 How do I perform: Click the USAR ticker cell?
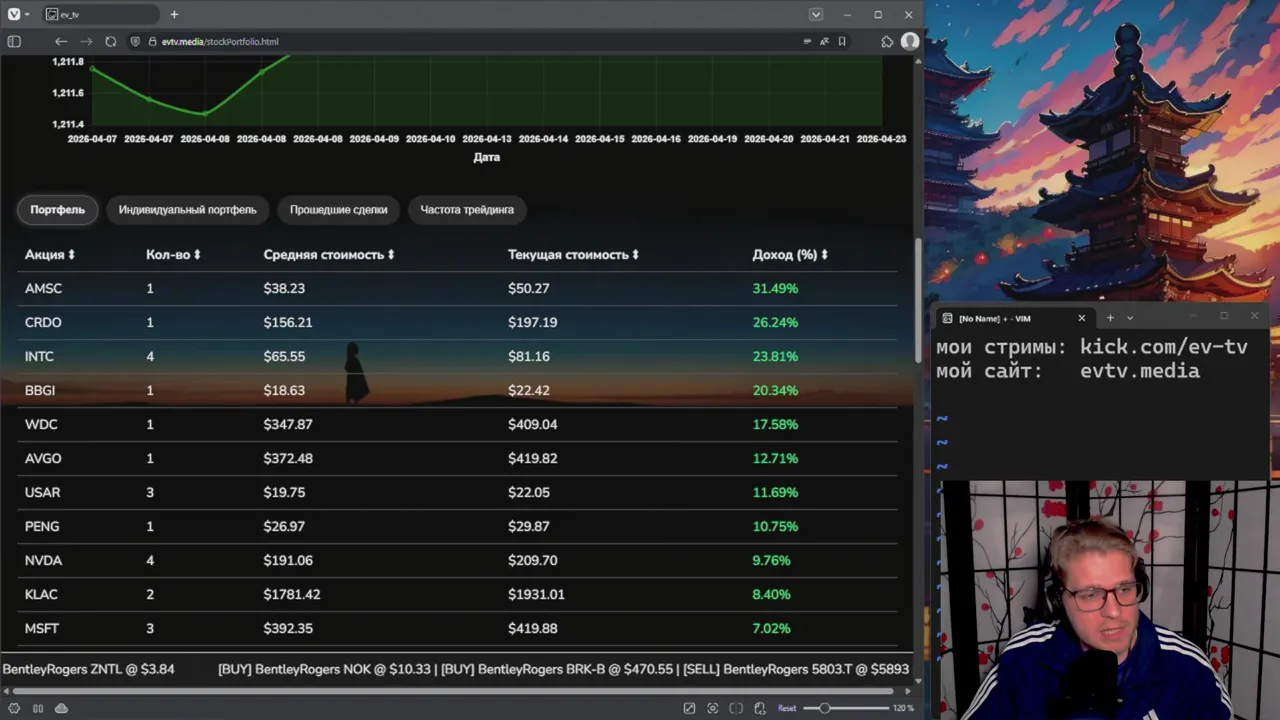(x=42, y=492)
